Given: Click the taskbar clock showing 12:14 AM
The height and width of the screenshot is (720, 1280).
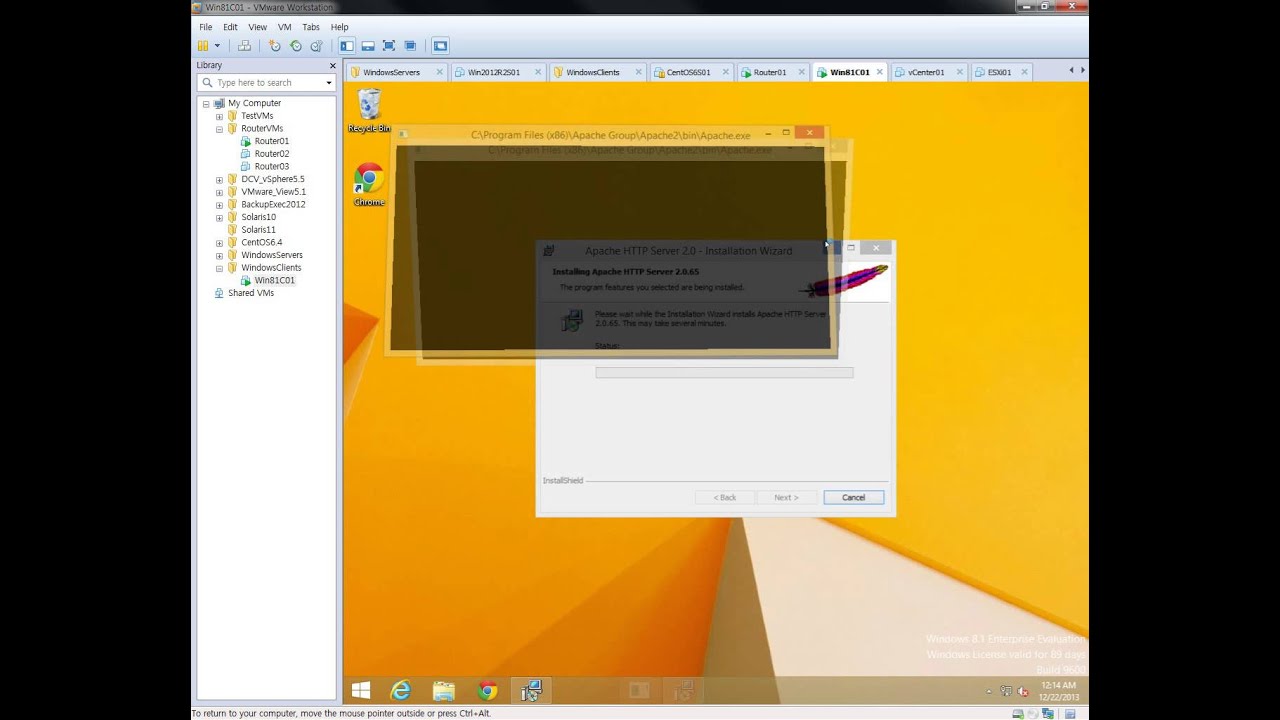Looking at the screenshot, I should pos(1057,691).
